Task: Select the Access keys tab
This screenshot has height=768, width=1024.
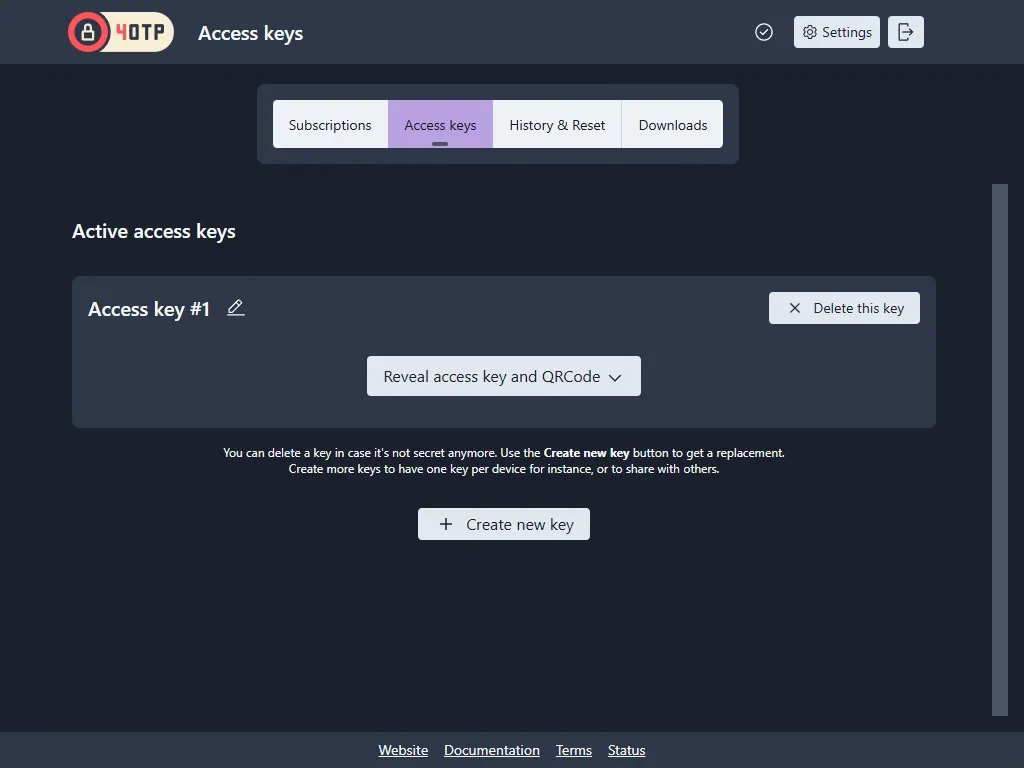Action: click(x=440, y=124)
